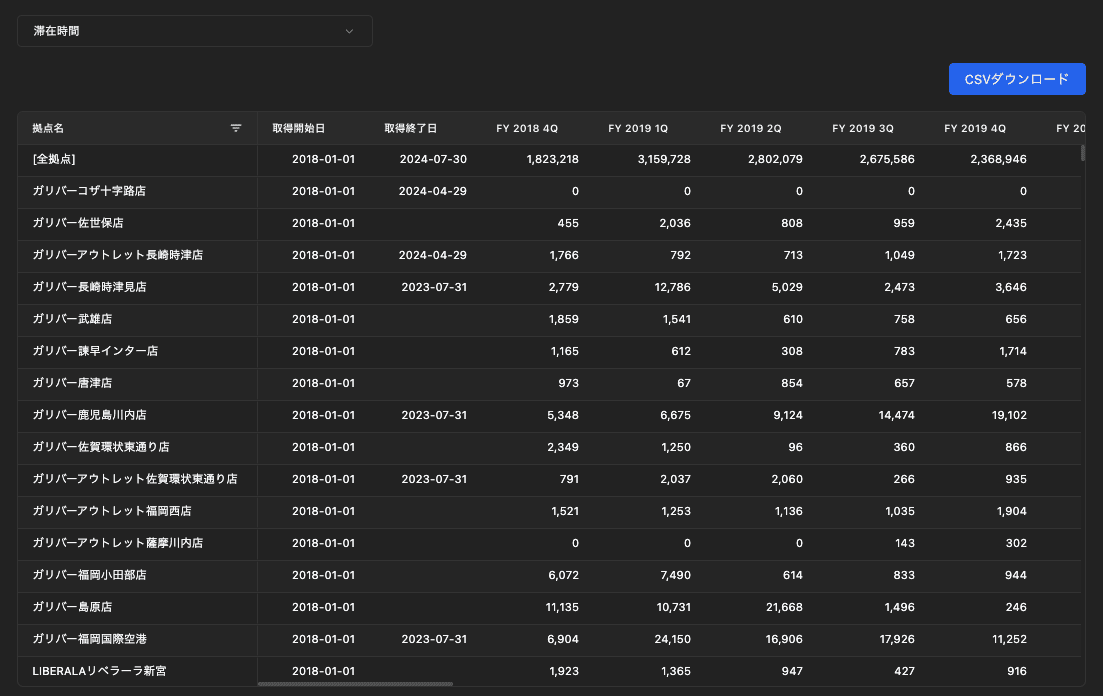Select the ガリバー島原店 row name
This screenshot has width=1103, height=696.
[x=71, y=607]
